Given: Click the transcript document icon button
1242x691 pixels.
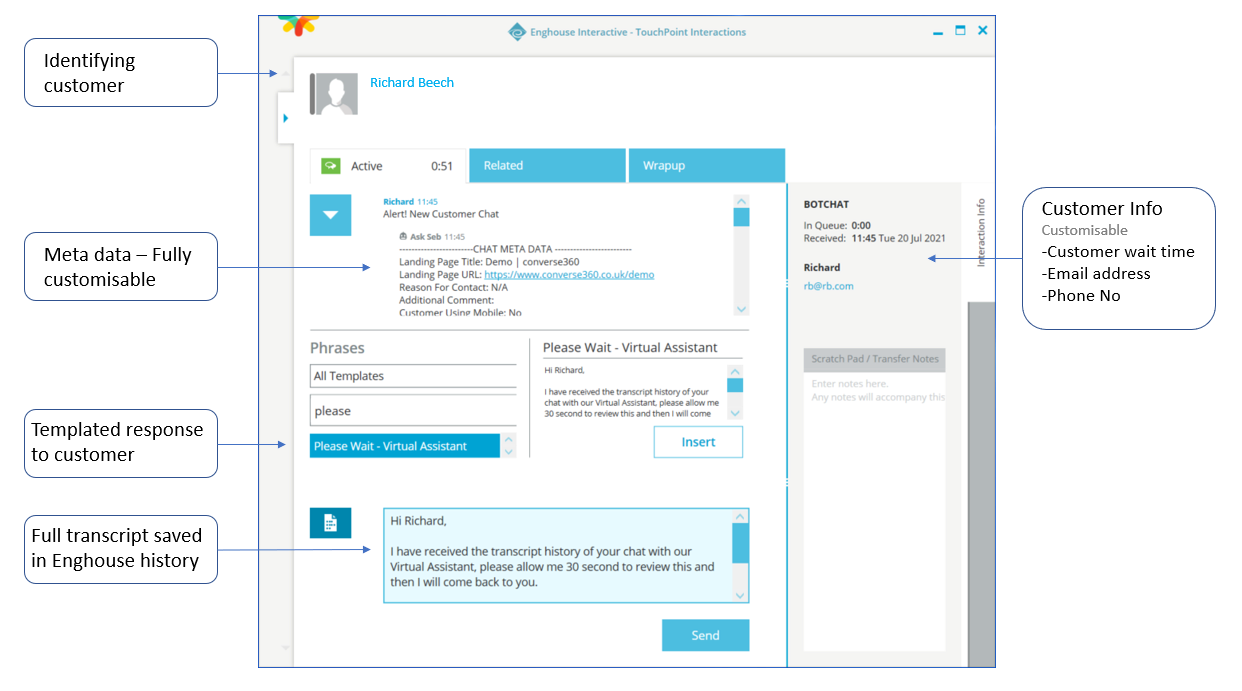Looking at the screenshot, I should (x=330, y=523).
